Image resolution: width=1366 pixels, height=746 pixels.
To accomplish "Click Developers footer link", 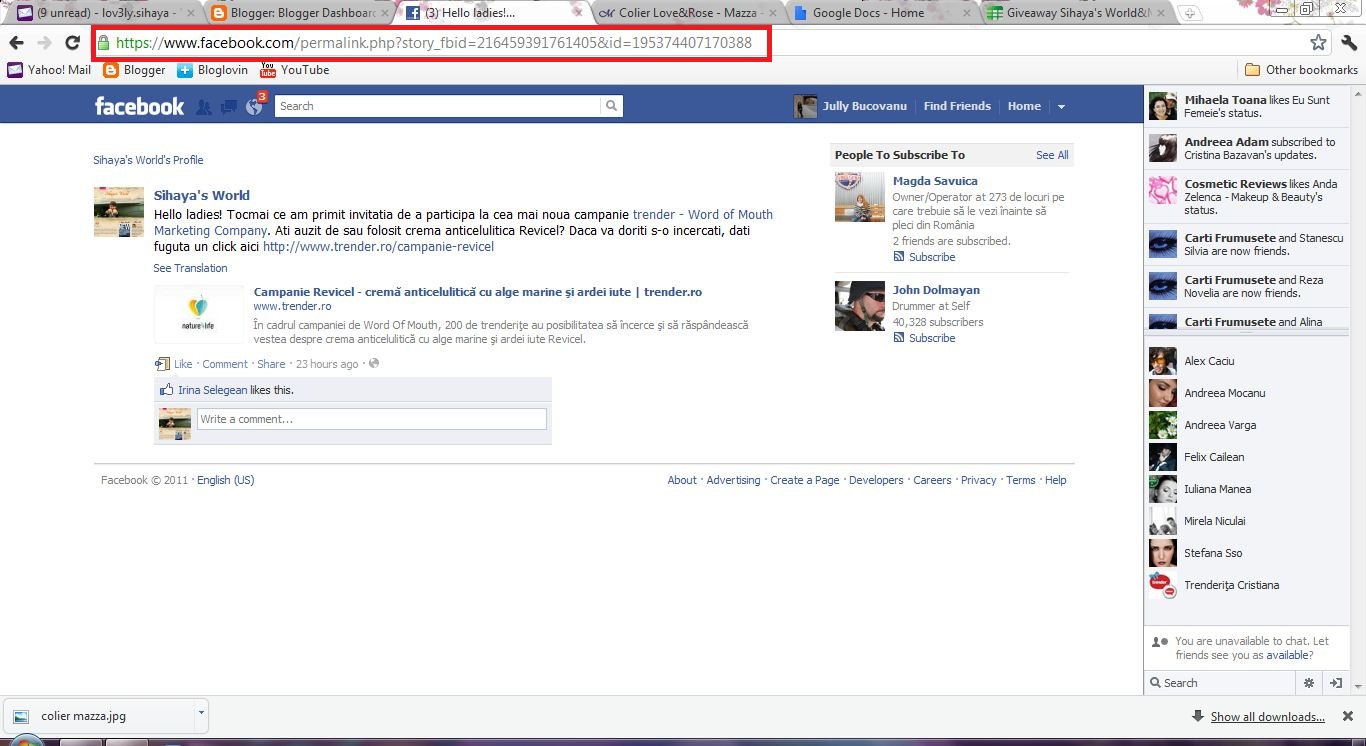I will (x=876, y=480).
